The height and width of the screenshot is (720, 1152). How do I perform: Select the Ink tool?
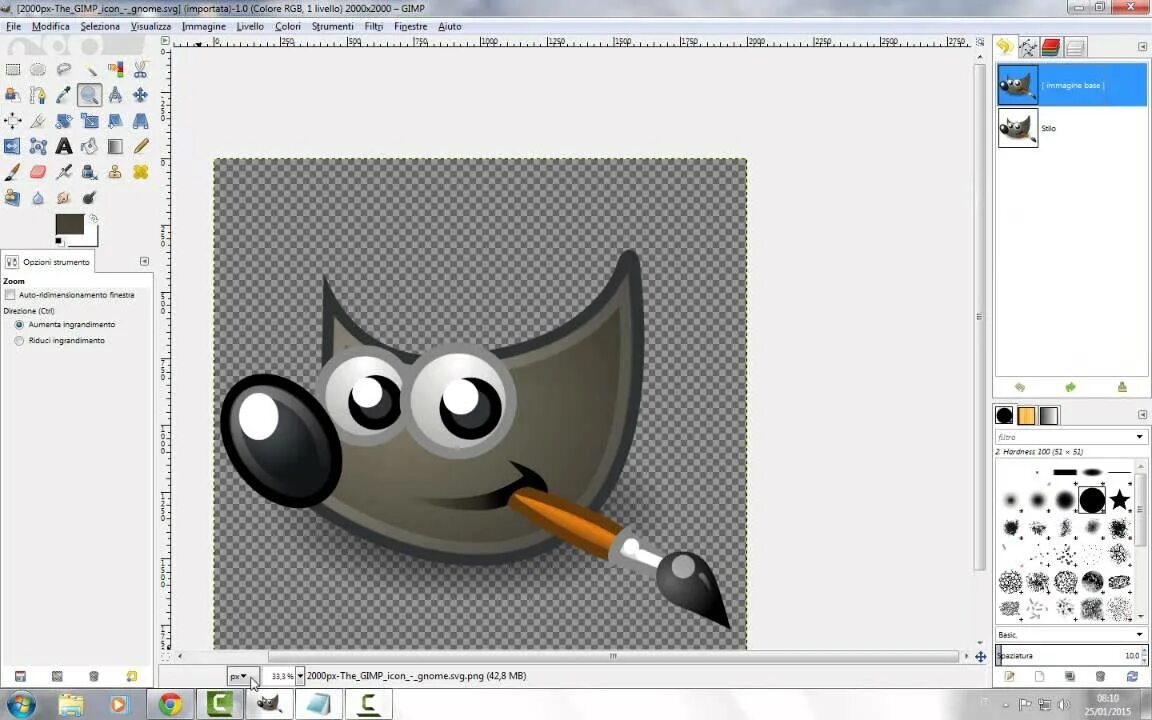[90, 172]
